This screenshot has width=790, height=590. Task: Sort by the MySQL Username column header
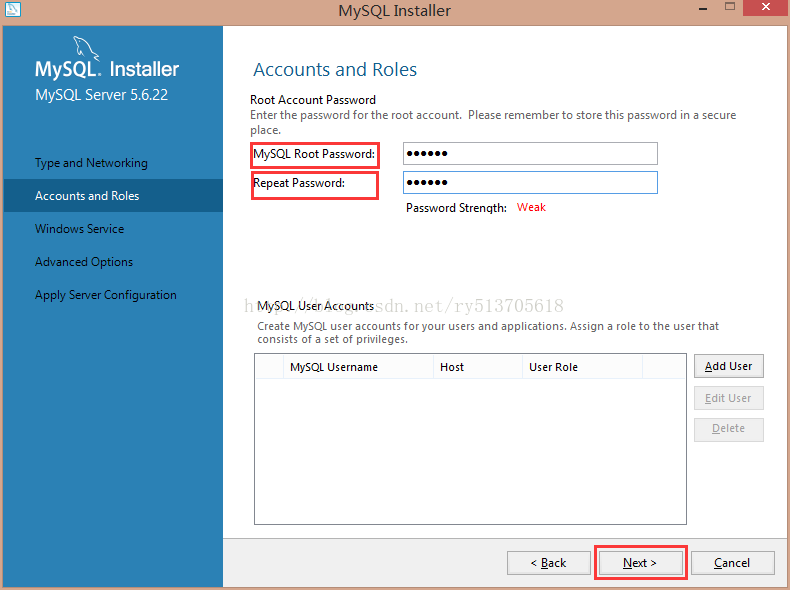pyautogui.click(x=334, y=367)
